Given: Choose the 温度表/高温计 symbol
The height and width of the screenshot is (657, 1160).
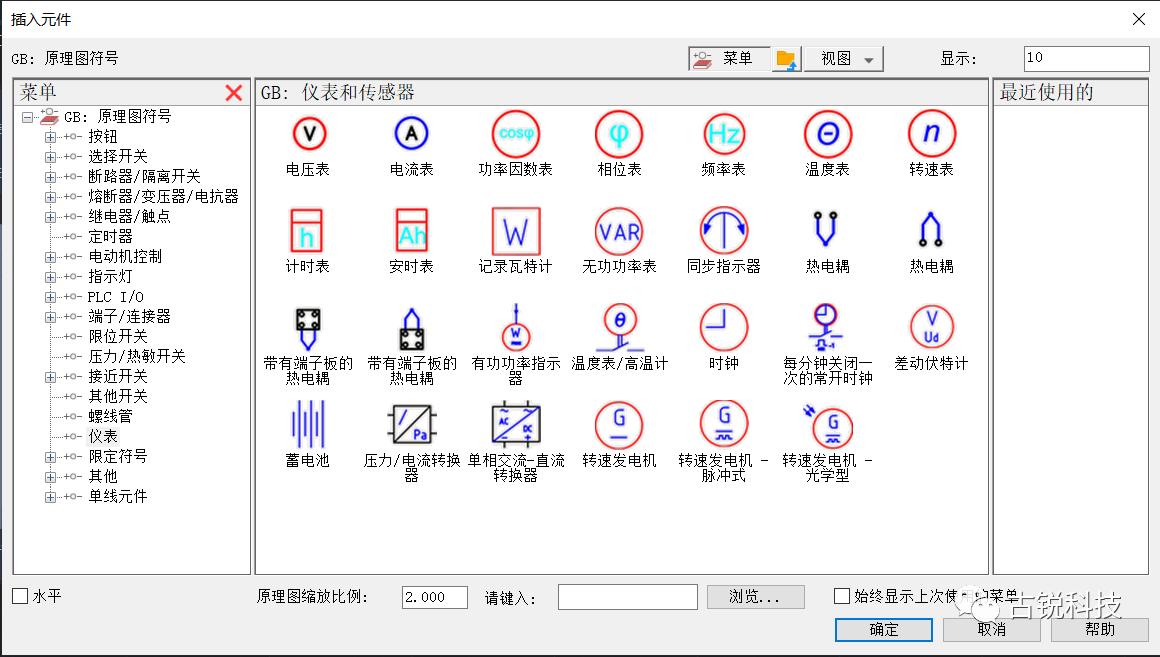Looking at the screenshot, I should click(620, 327).
